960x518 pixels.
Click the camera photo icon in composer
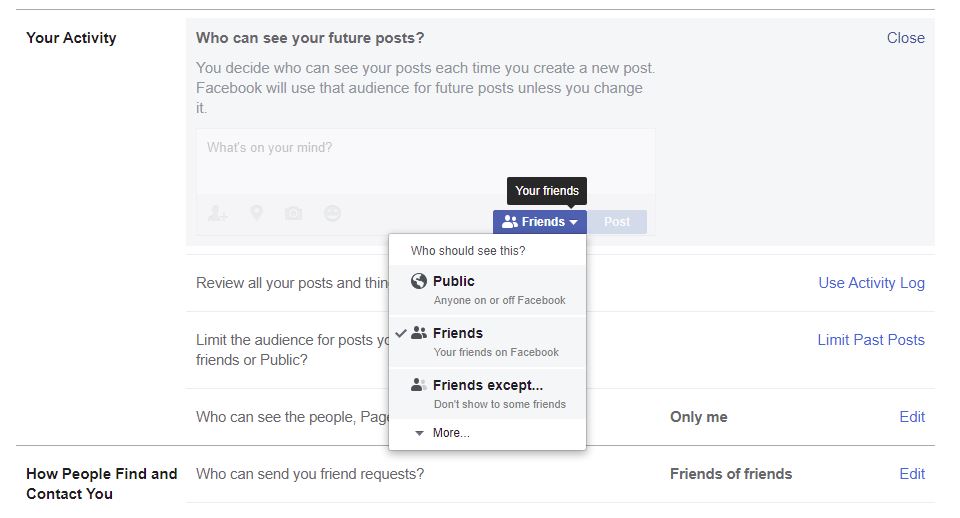click(293, 214)
